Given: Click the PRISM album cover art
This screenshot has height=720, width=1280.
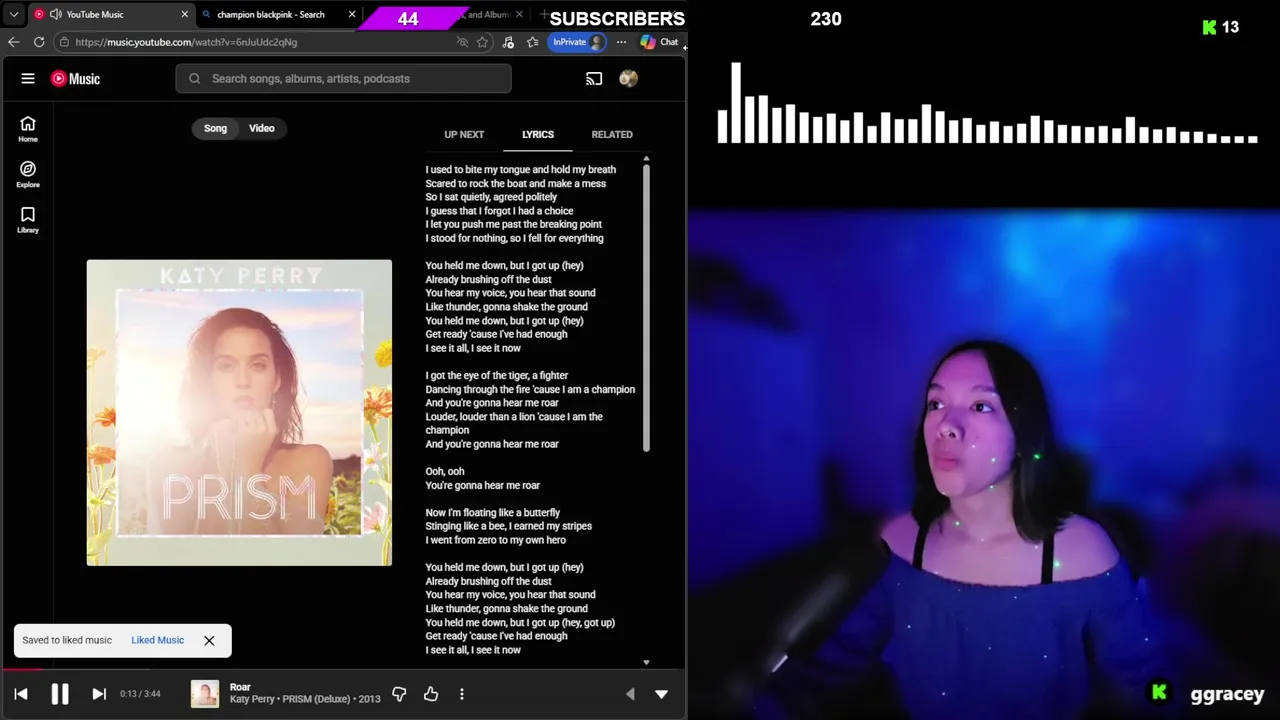Looking at the screenshot, I should tap(239, 413).
